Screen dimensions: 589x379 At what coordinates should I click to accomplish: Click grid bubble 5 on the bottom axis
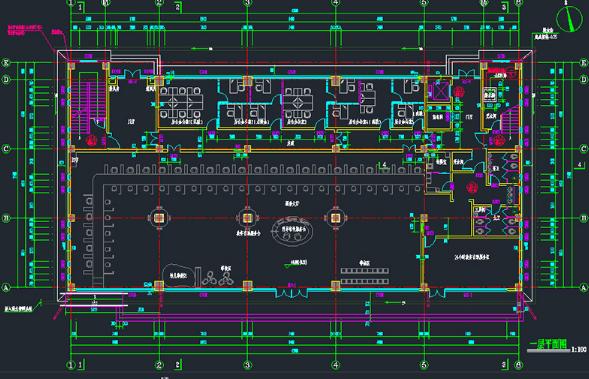(424, 365)
